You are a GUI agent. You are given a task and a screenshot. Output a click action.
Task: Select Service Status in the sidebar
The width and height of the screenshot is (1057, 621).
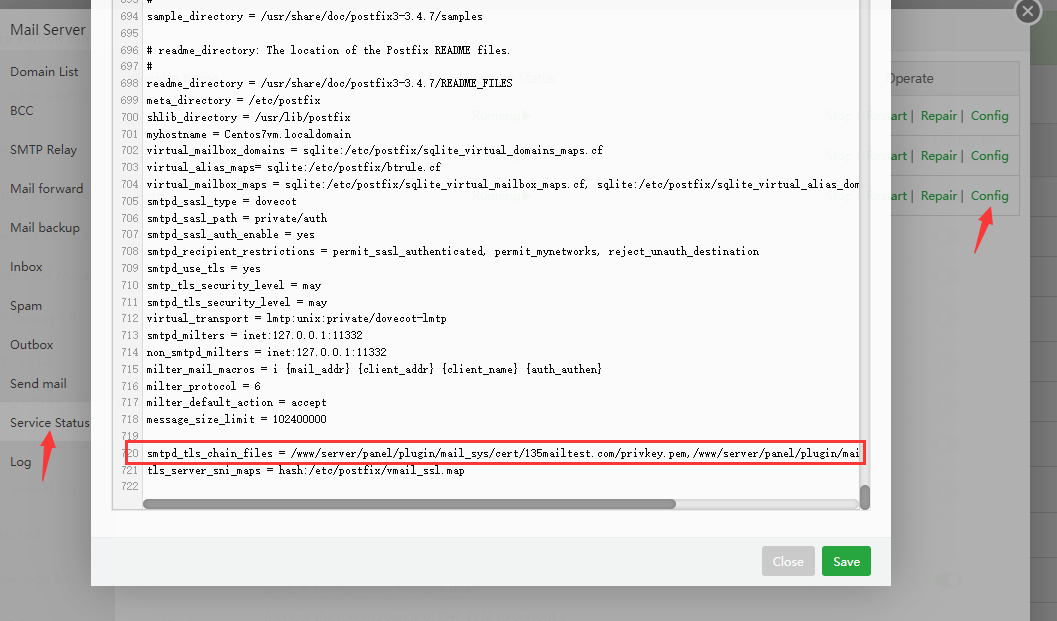[50, 423]
